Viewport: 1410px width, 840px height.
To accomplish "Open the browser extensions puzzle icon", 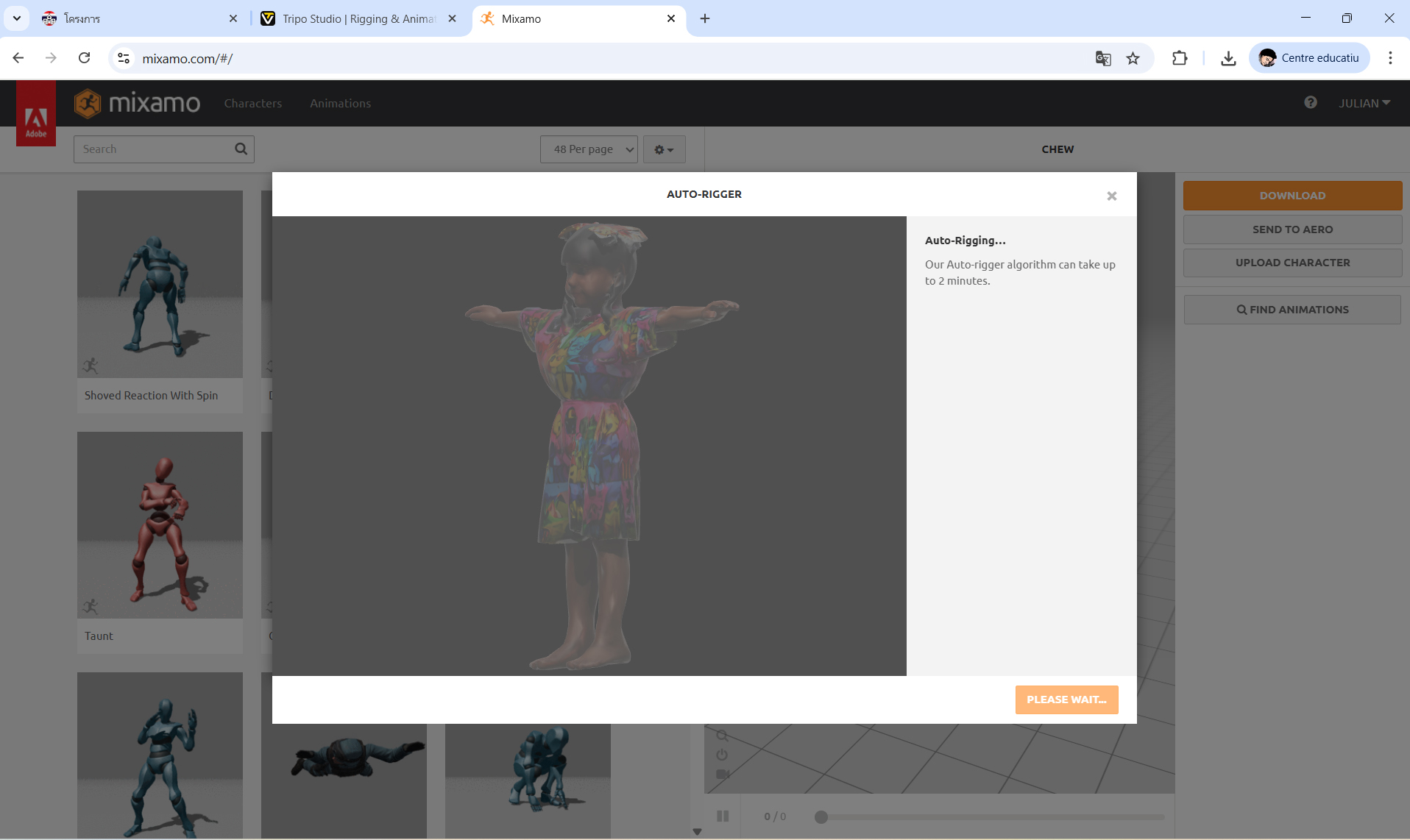I will click(x=1179, y=59).
